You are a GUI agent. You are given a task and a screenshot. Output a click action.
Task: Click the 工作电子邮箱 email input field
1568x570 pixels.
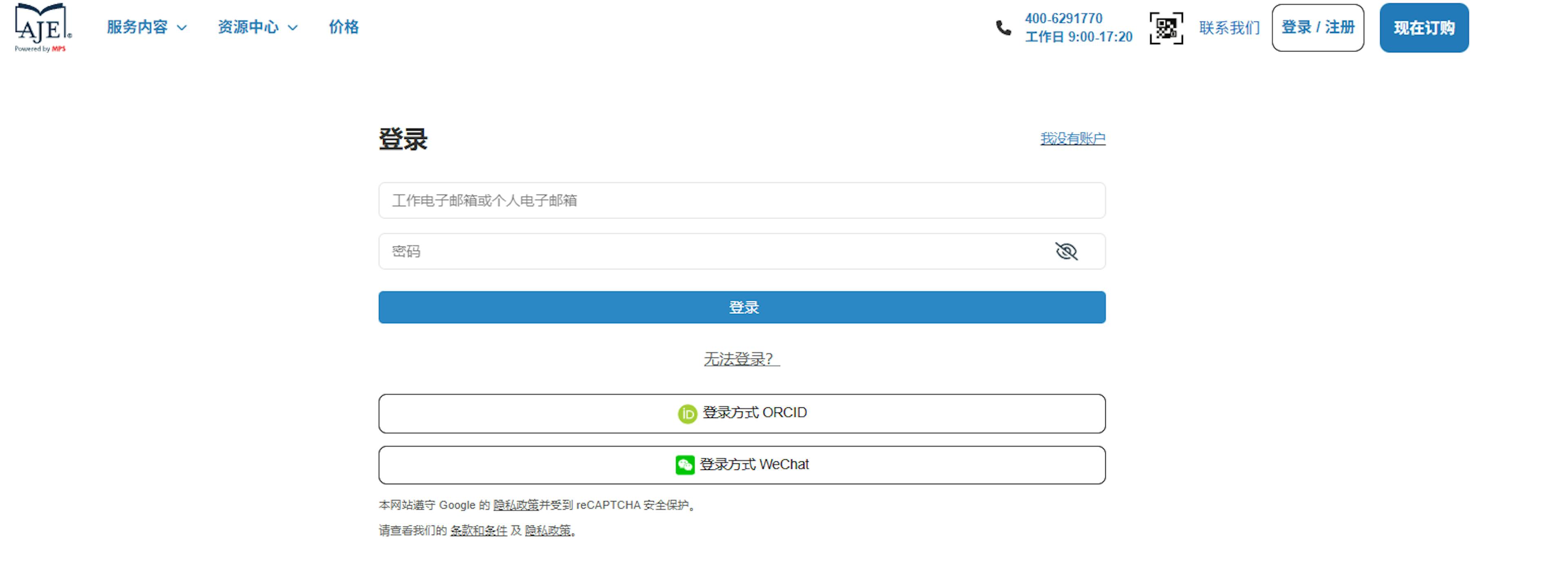click(x=742, y=200)
